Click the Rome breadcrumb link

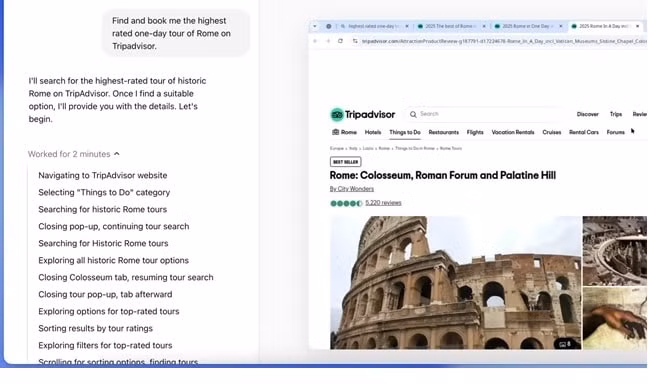pyautogui.click(x=384, y=148)
